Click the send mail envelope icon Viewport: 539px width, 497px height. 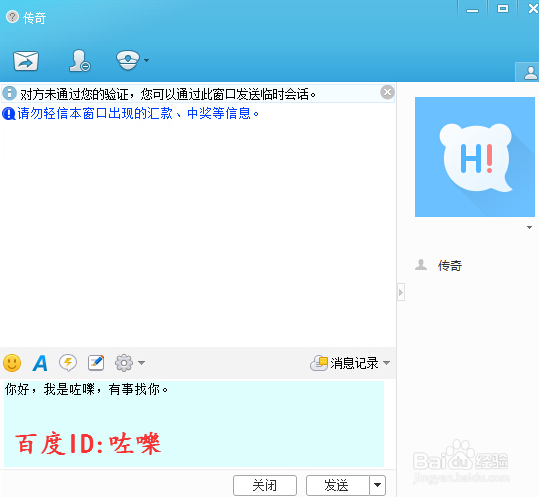[26, 61]
